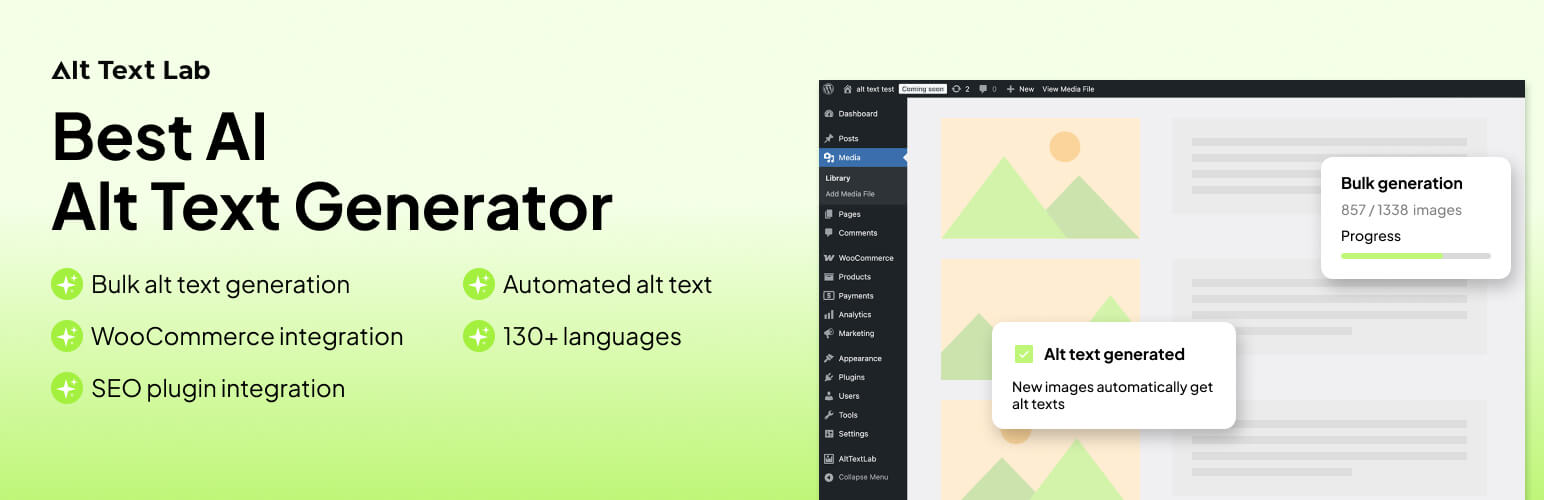Select the top image thumbnail with sun
The height and width of the screenshot is (500, 1544).
pos(1041,179)
